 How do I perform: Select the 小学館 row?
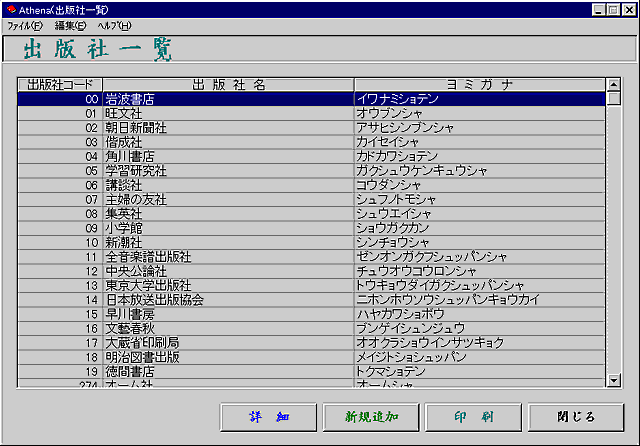tap(311, 228)
